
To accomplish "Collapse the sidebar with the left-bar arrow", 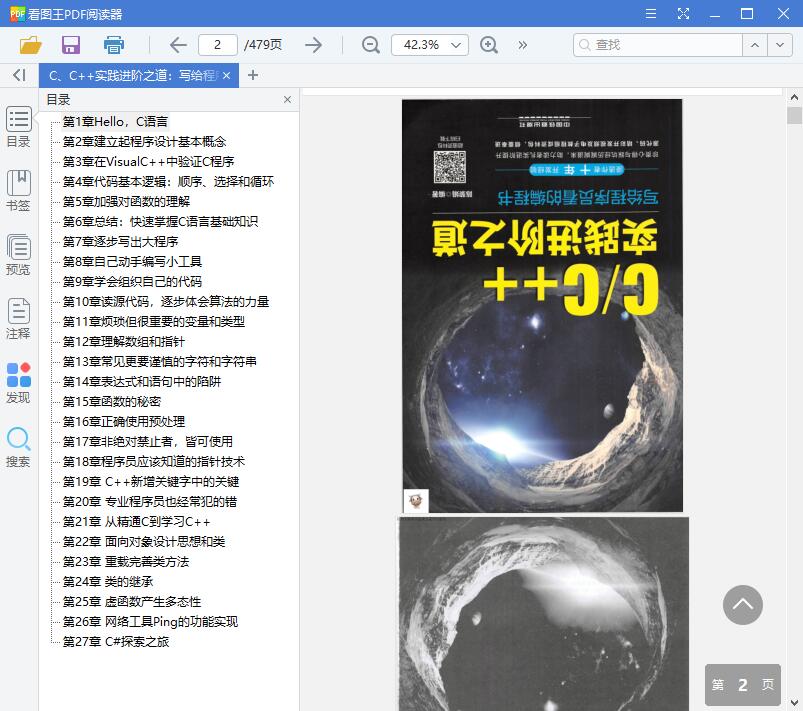I will click(19, 75).
